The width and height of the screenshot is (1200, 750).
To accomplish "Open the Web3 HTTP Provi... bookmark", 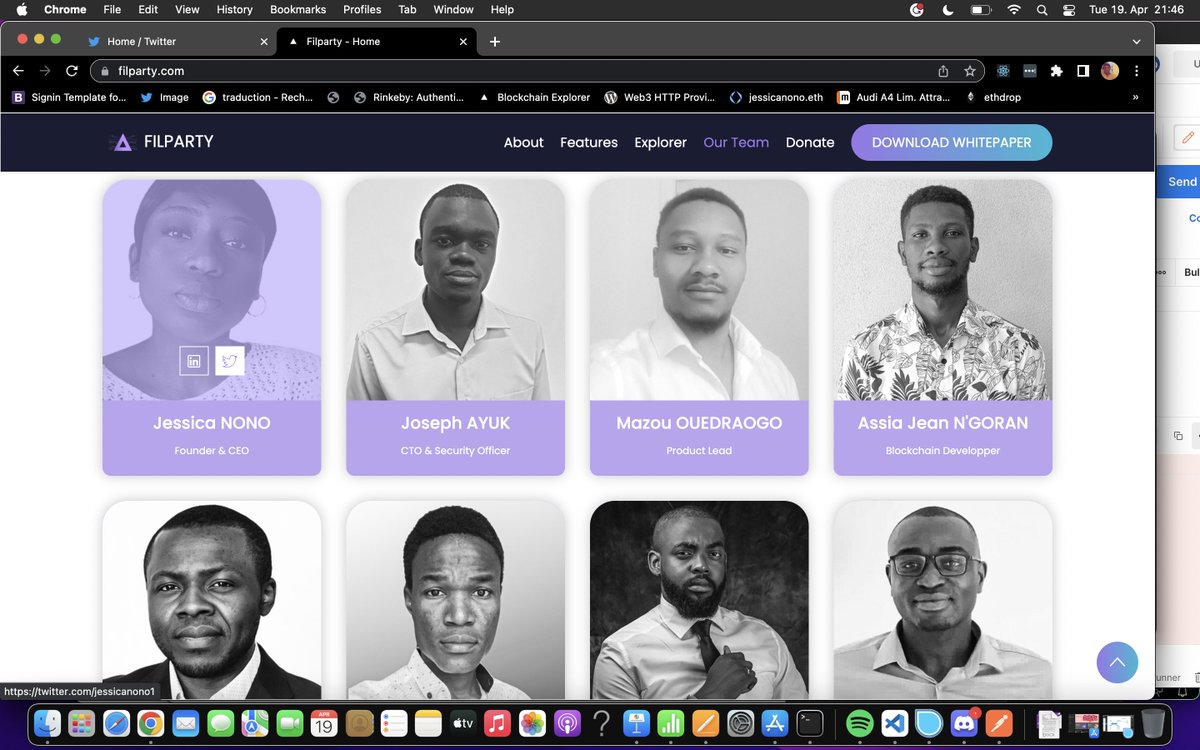I will point(660,97).
